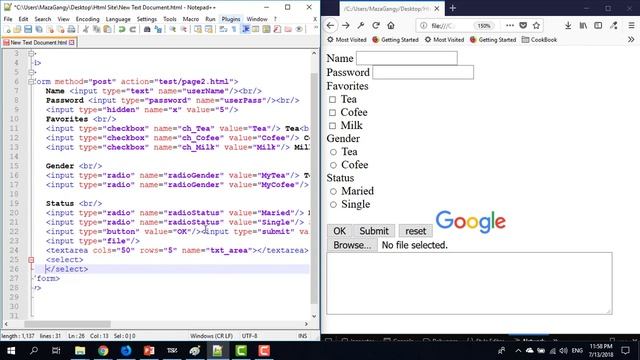640x360 pixels.
Task: Click the Password input field
Action: coord(423,72)
